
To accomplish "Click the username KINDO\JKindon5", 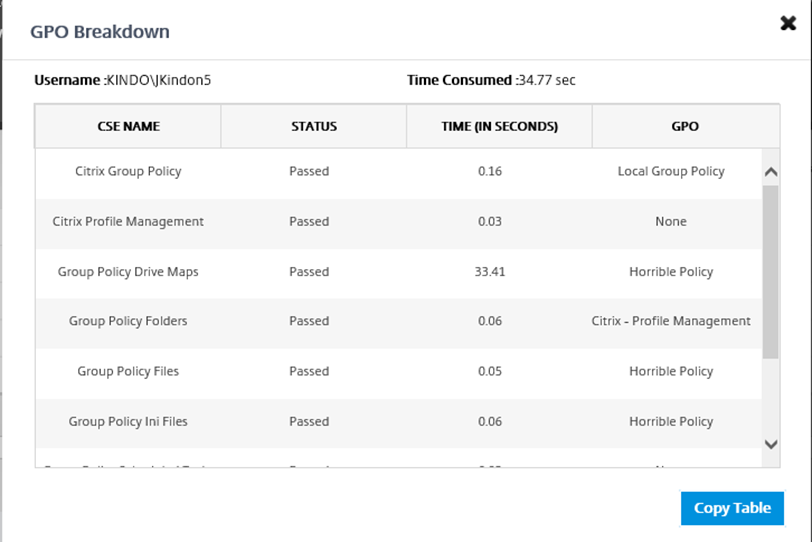I will 158,80.
